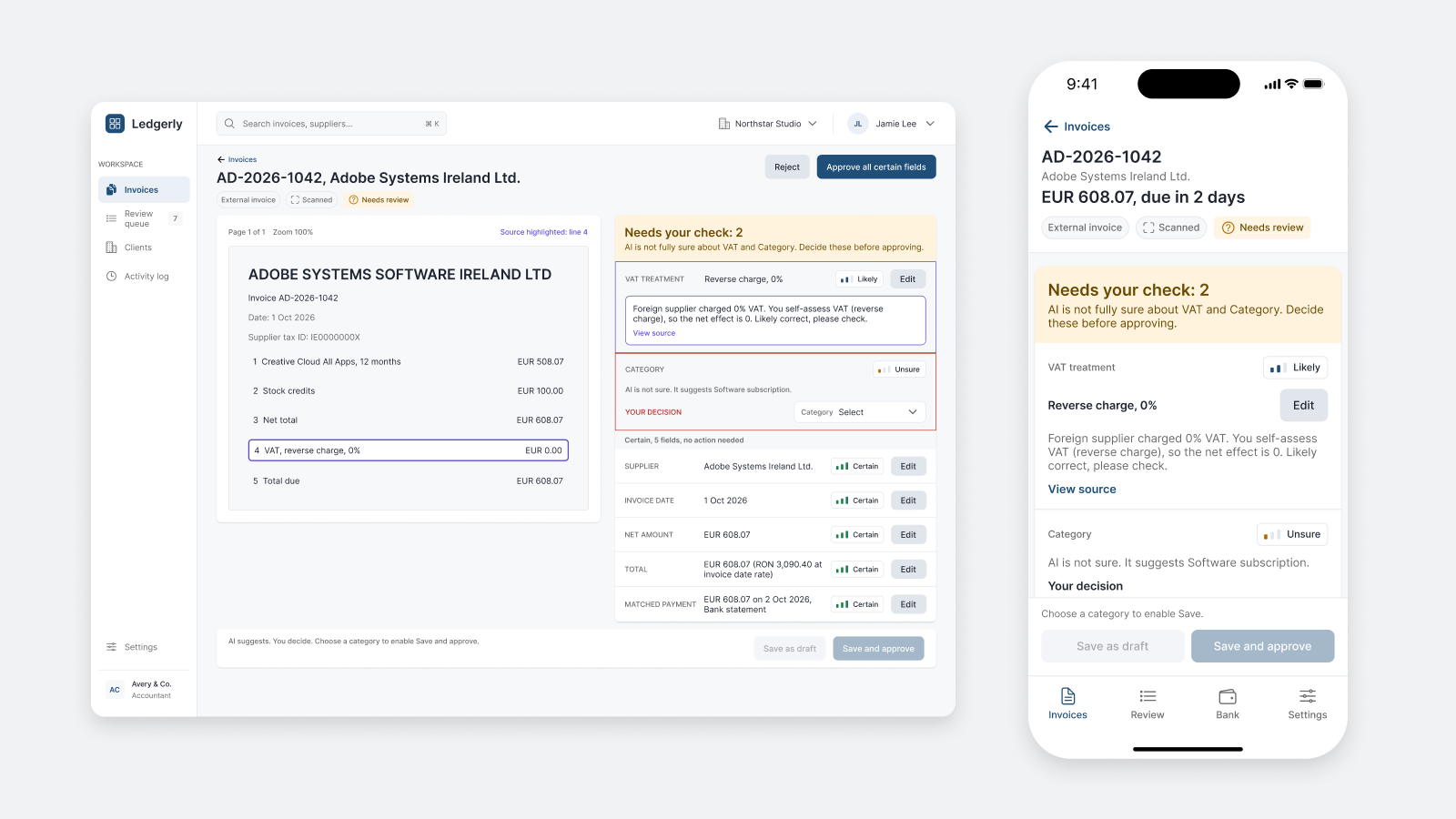Click View source link on desktop
Screen dimensions: 1456x819
(654, 333)
